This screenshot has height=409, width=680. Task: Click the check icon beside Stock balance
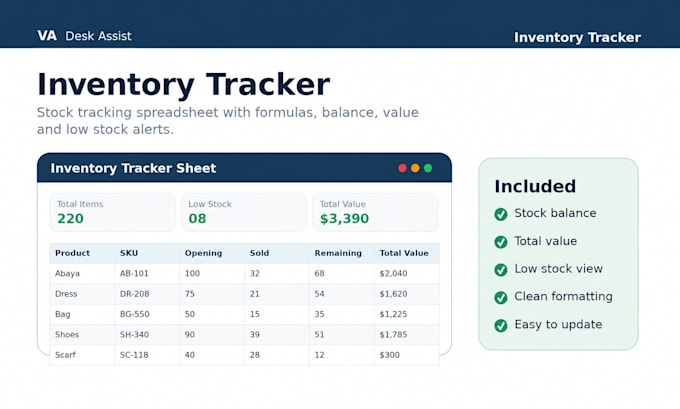pos(501,214)
